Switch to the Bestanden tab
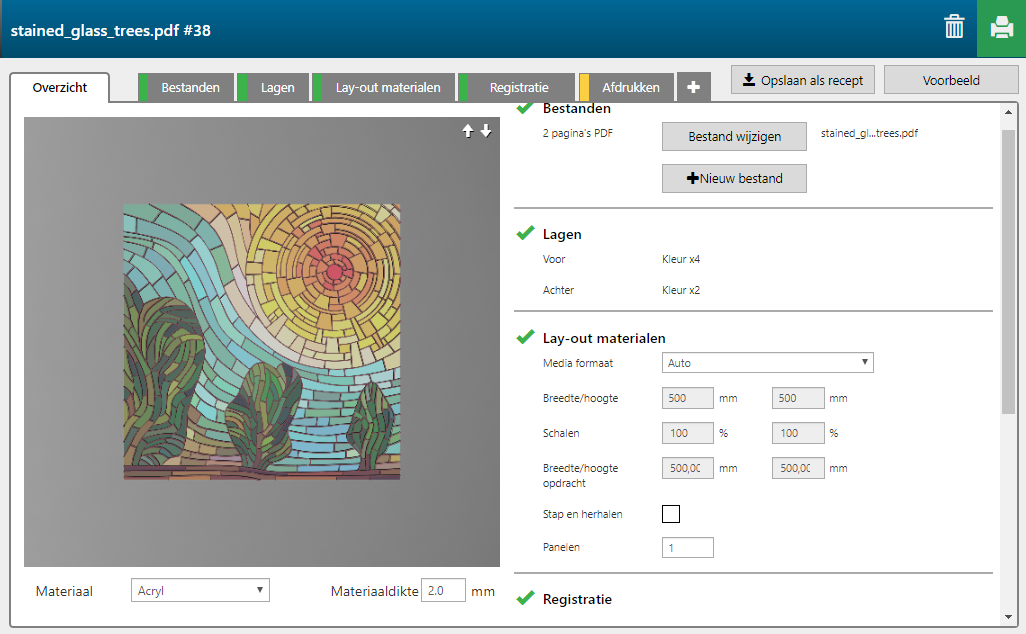 click(186, 87)
